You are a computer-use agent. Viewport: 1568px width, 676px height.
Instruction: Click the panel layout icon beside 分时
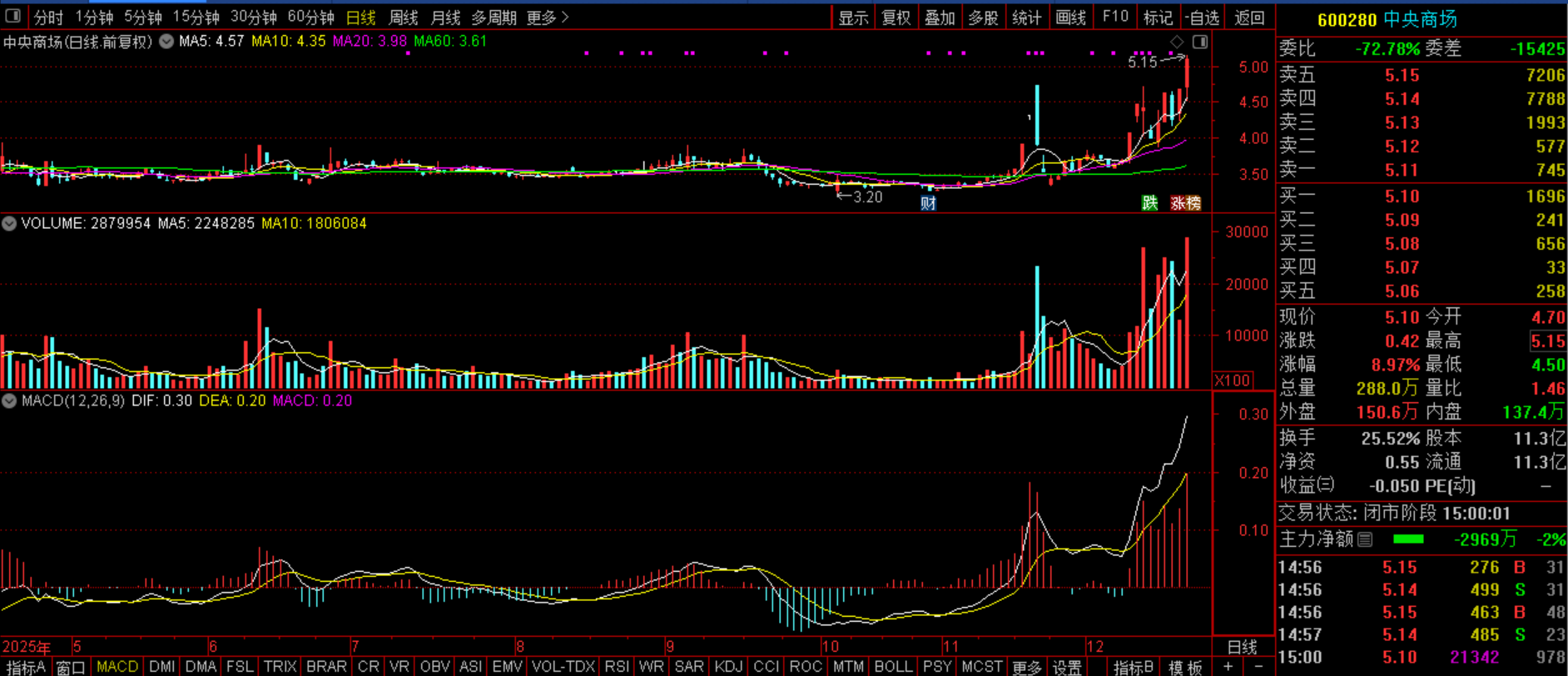pyautogui.click(x=12, y=17)
